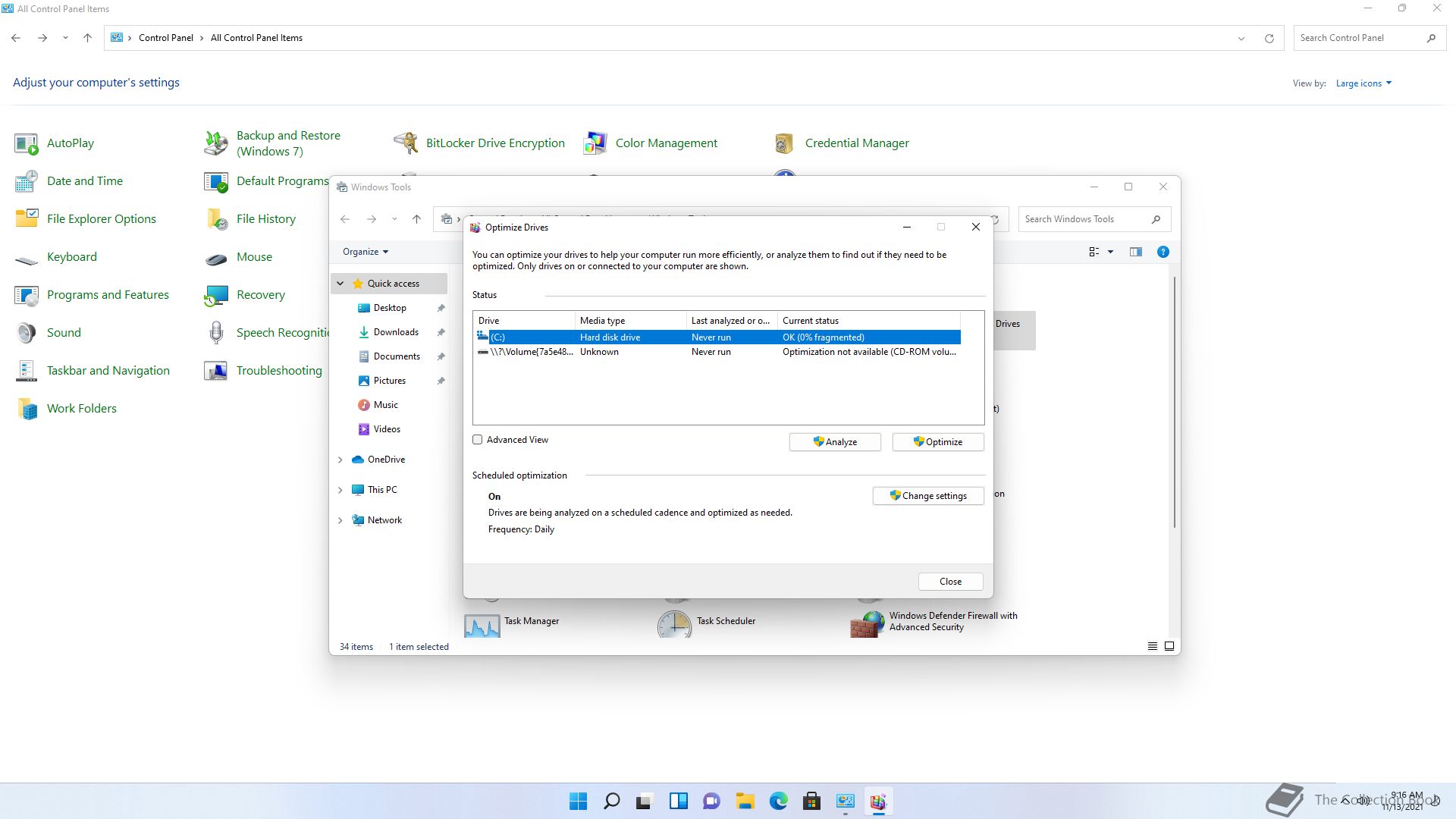1456x819 pixels.
Task: Open Color Management icon
Action: point(595,143)
